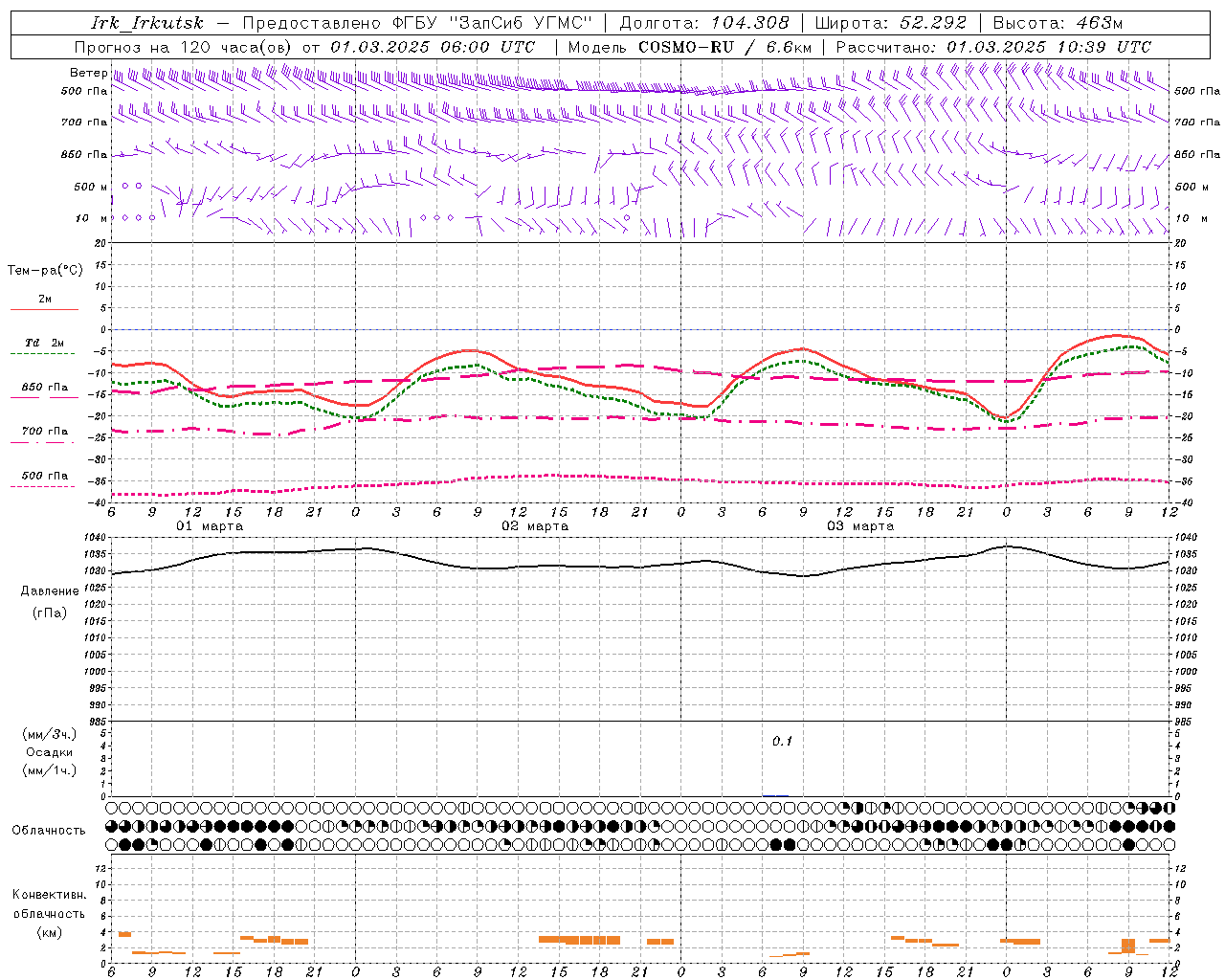Click the 'Долгота: 104.308' longitude field
Viewport: 1225px width, 980px height.
[704, 23]
